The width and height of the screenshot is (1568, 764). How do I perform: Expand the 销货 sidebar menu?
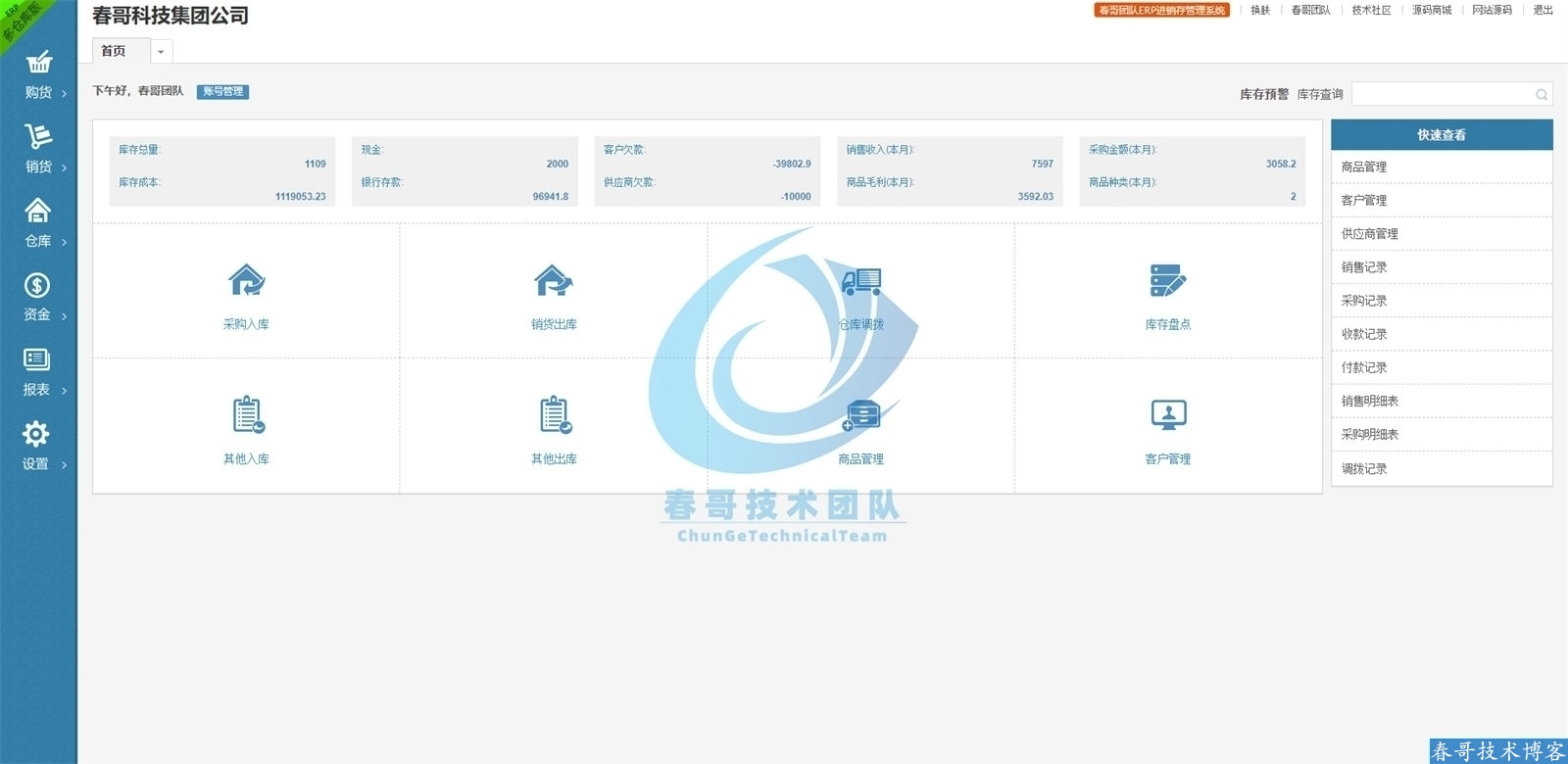click(38, 150)
